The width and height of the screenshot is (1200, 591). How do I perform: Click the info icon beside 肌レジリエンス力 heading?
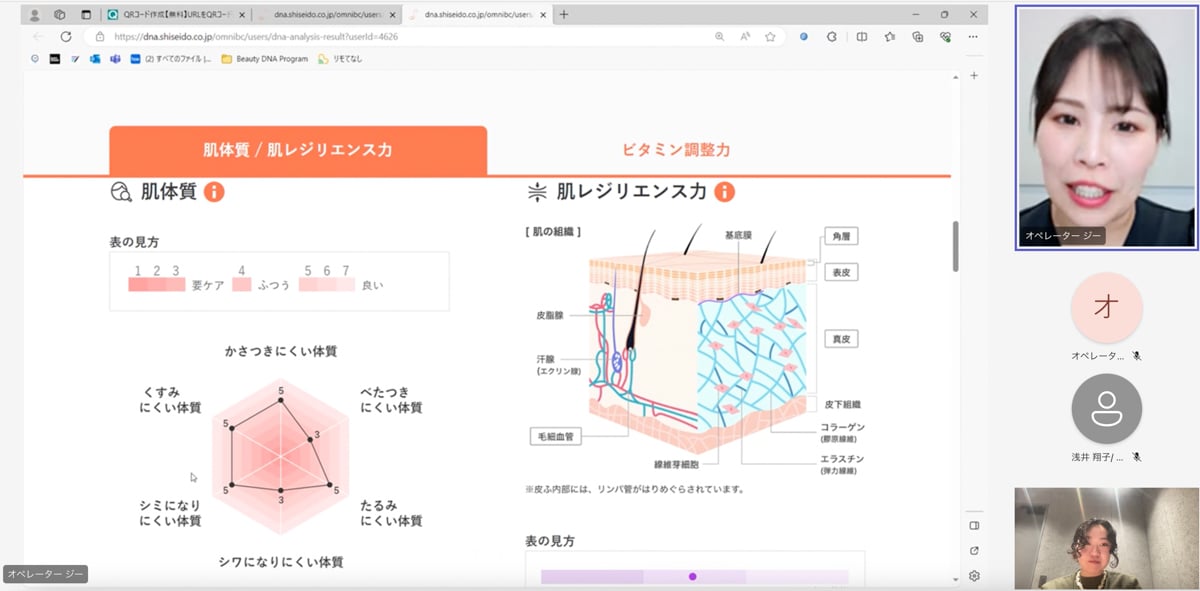click(x=724, y=192)
